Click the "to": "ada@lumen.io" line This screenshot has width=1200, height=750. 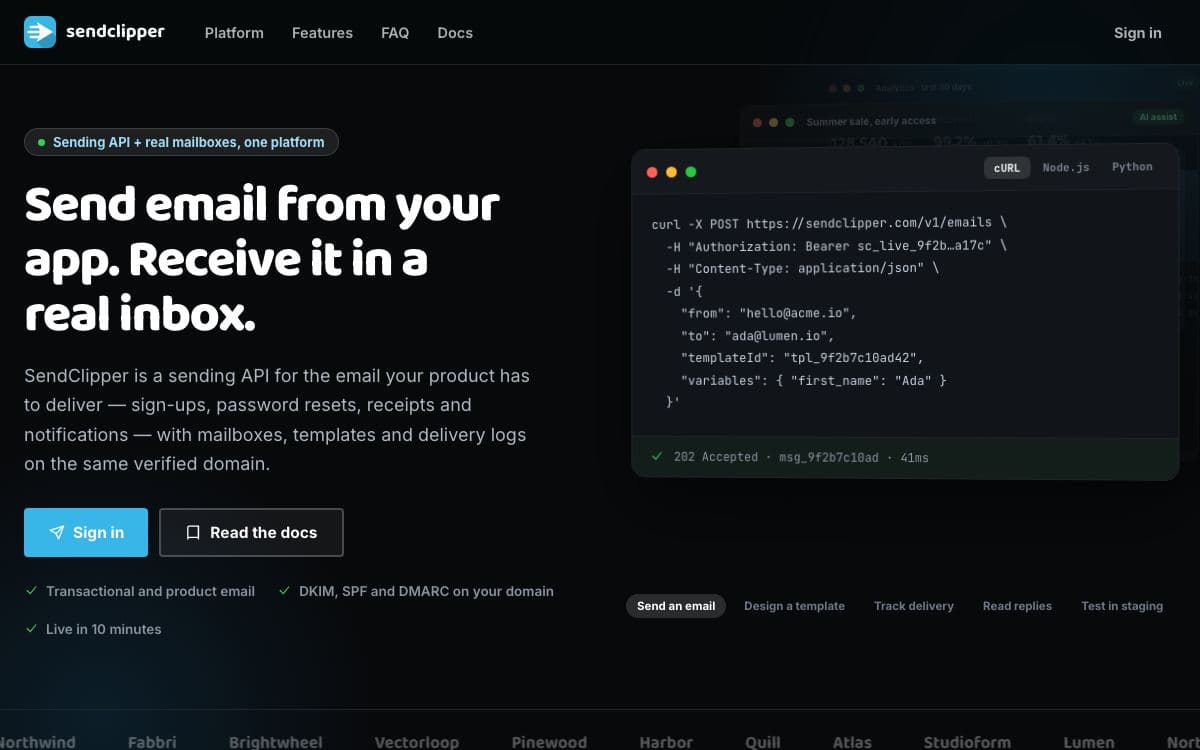(x=757, y=336)
